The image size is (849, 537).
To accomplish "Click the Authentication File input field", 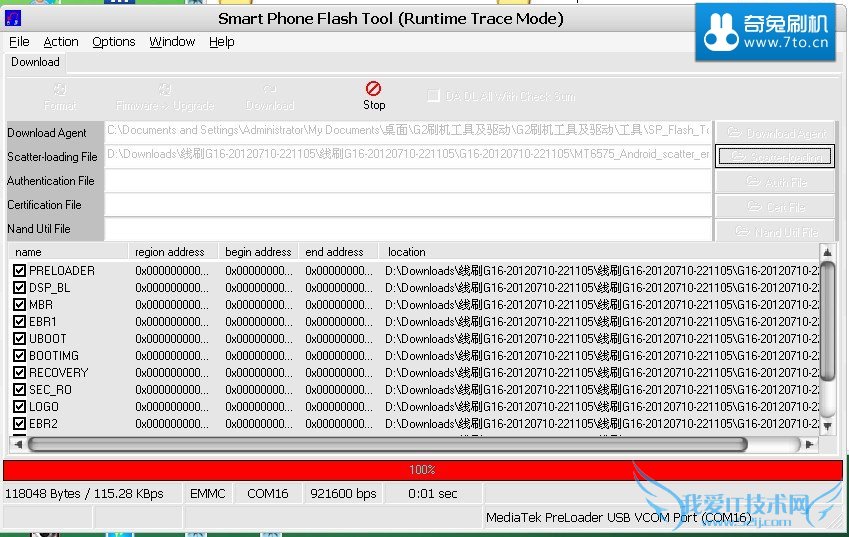I will (x=408, y=181).
